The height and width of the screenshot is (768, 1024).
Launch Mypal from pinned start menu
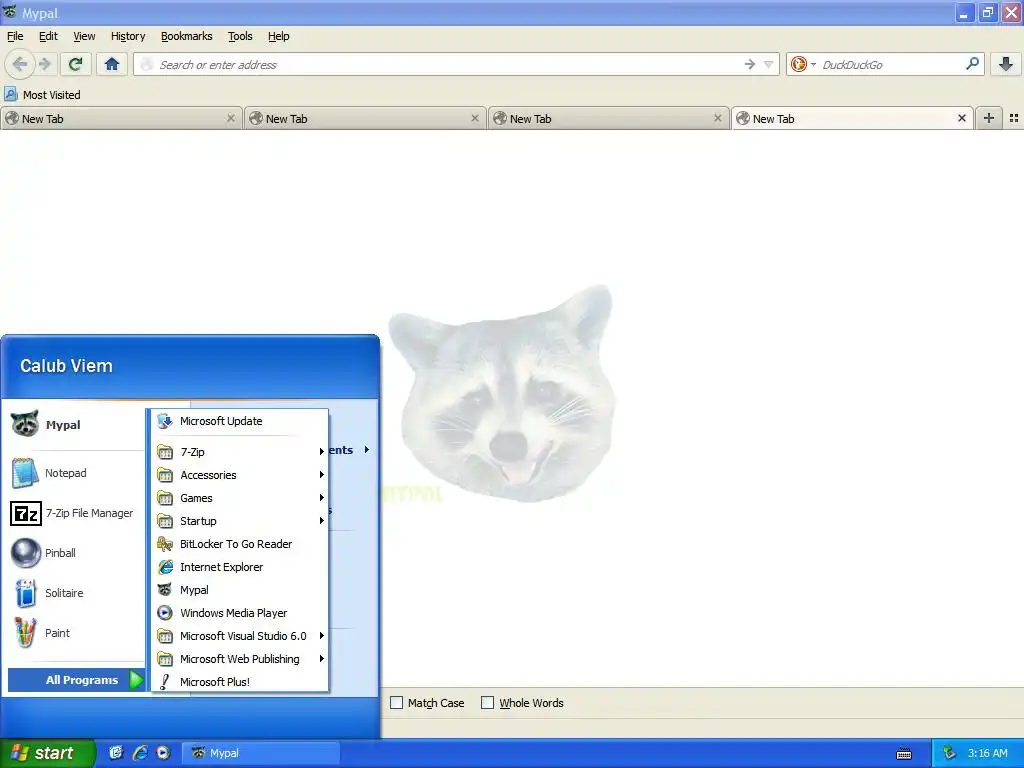75,424
